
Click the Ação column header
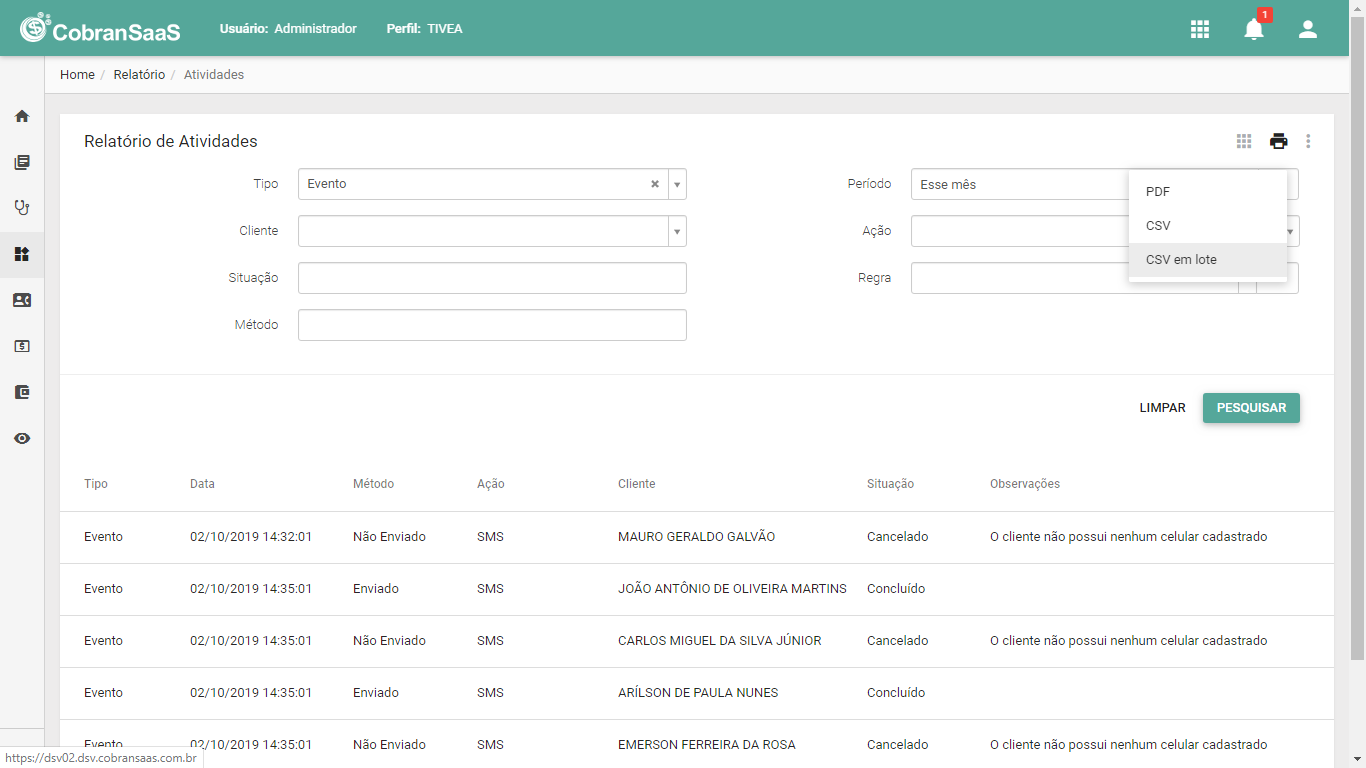(491, 484)
